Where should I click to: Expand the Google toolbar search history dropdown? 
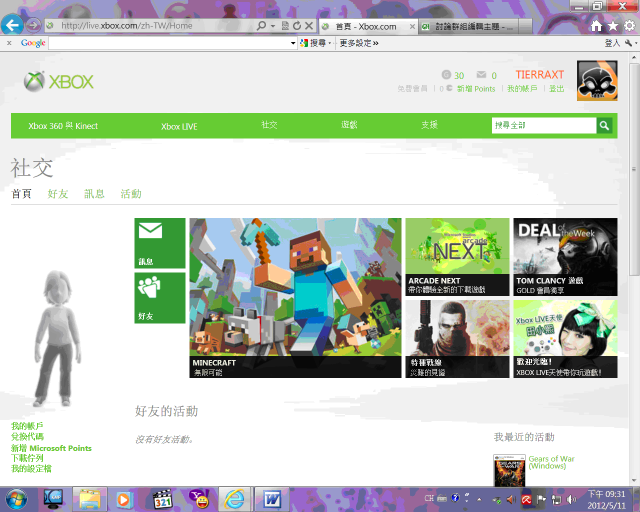pos(293,43)
